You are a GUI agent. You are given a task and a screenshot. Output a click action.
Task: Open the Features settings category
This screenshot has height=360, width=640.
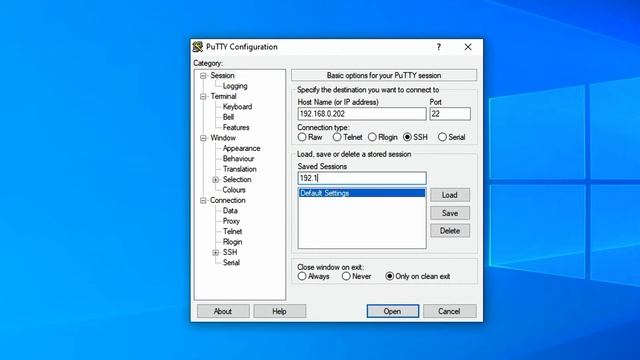click(236, 127)
